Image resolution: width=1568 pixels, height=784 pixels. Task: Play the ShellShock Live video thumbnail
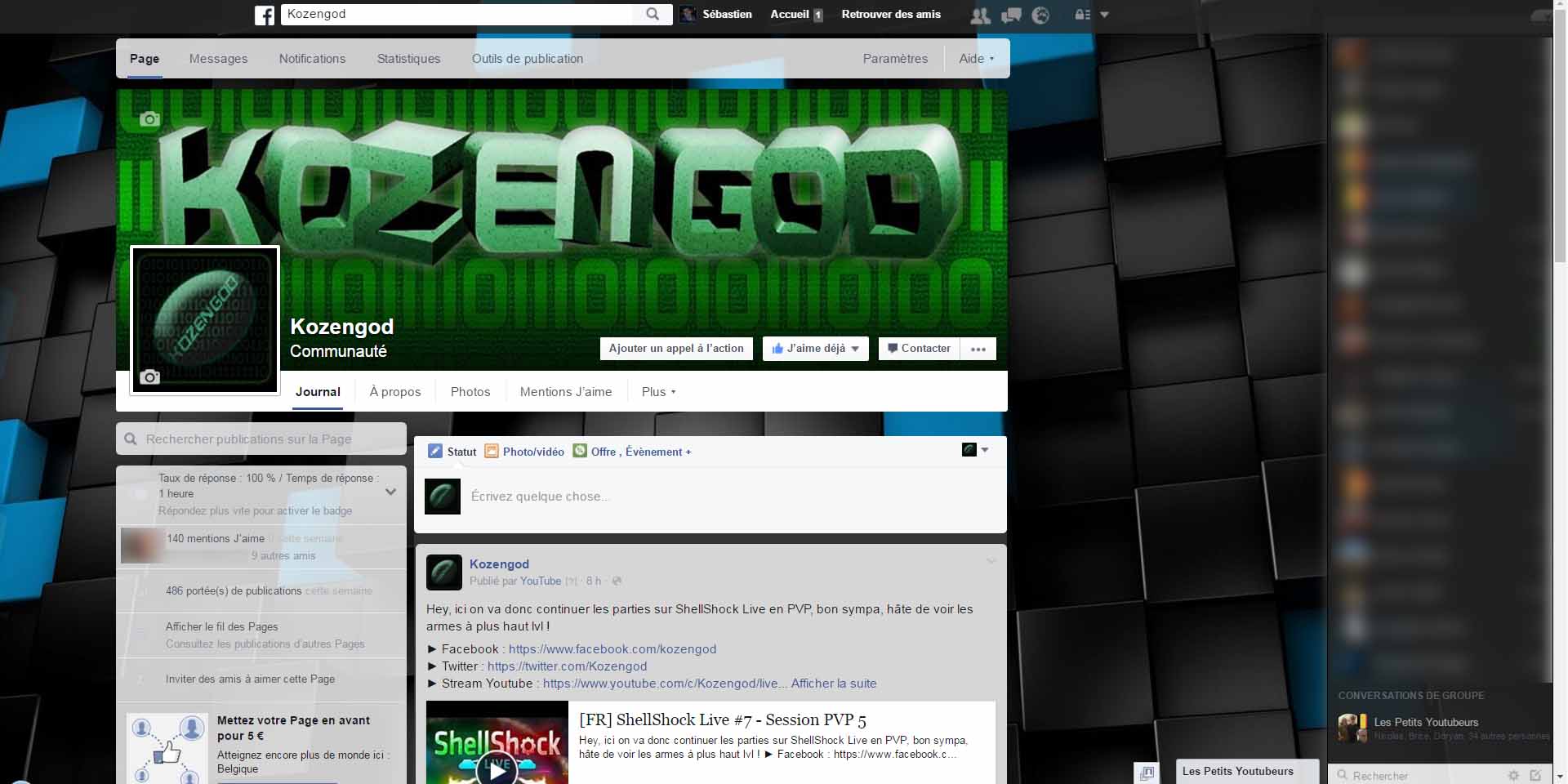(497, 769)
